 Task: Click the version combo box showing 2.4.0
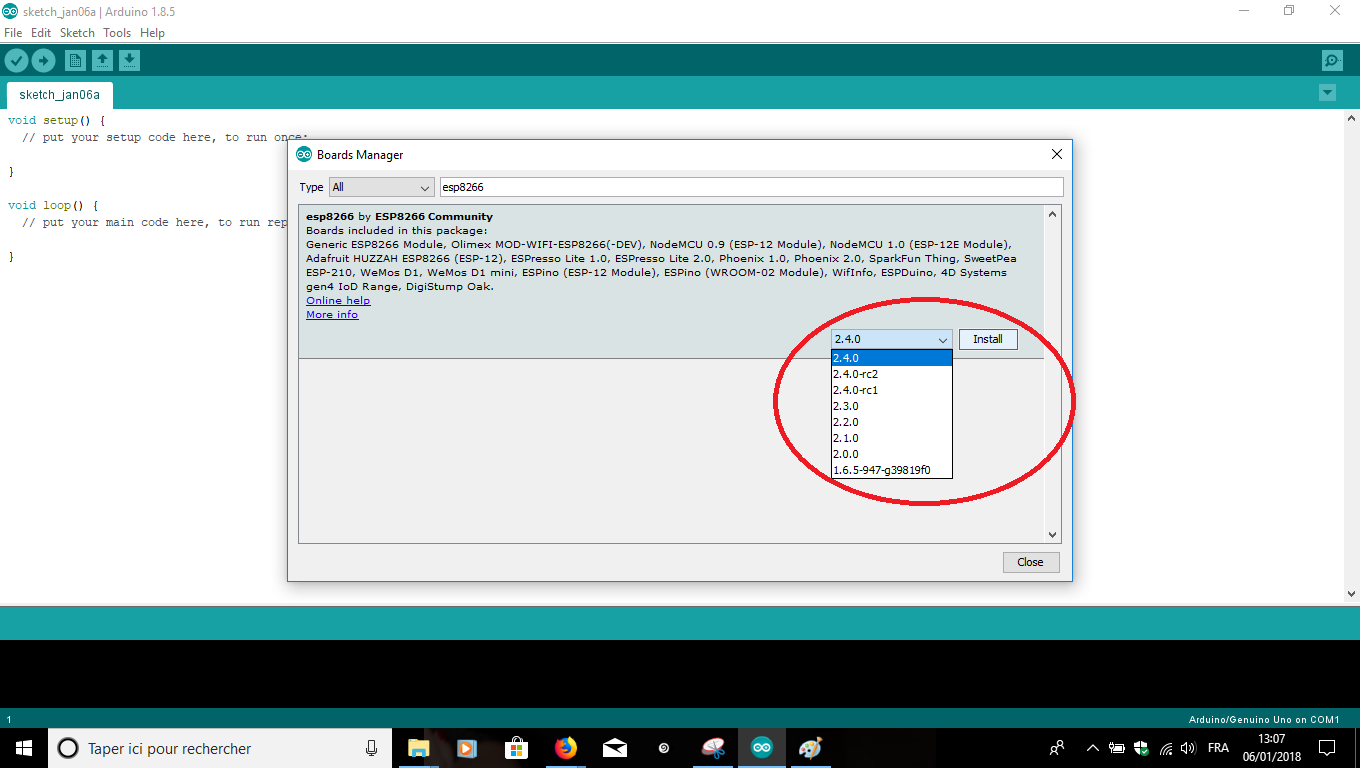(x=891, y=339)
